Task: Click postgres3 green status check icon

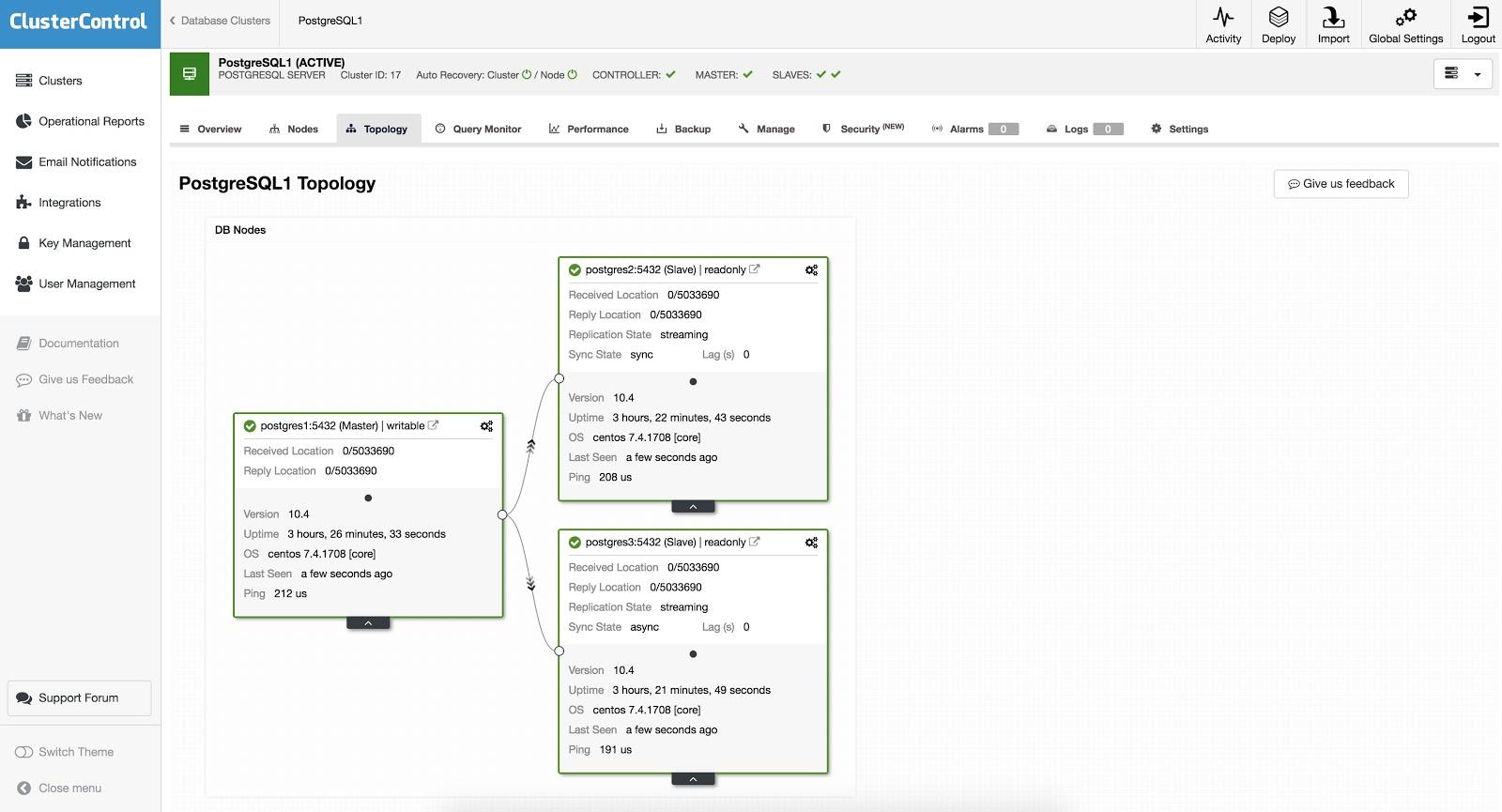Action: click(x=575, y=543)
